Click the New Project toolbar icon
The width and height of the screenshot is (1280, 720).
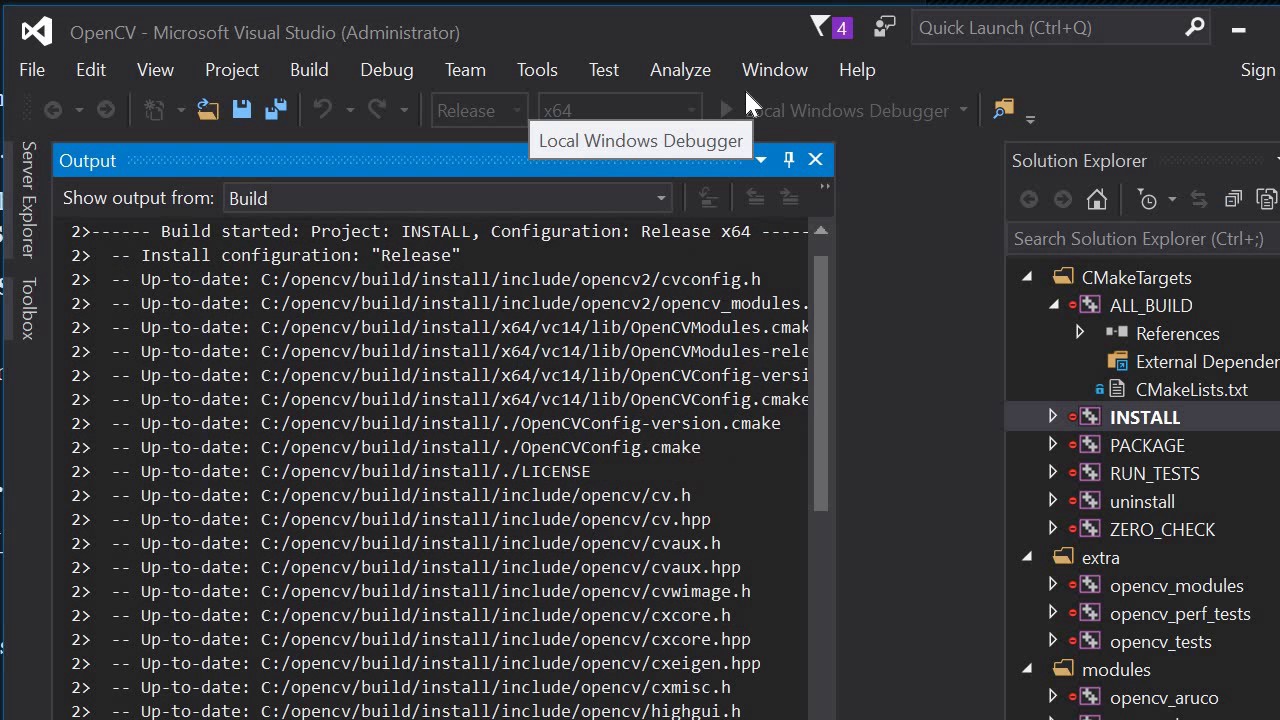tap(154, 110)
